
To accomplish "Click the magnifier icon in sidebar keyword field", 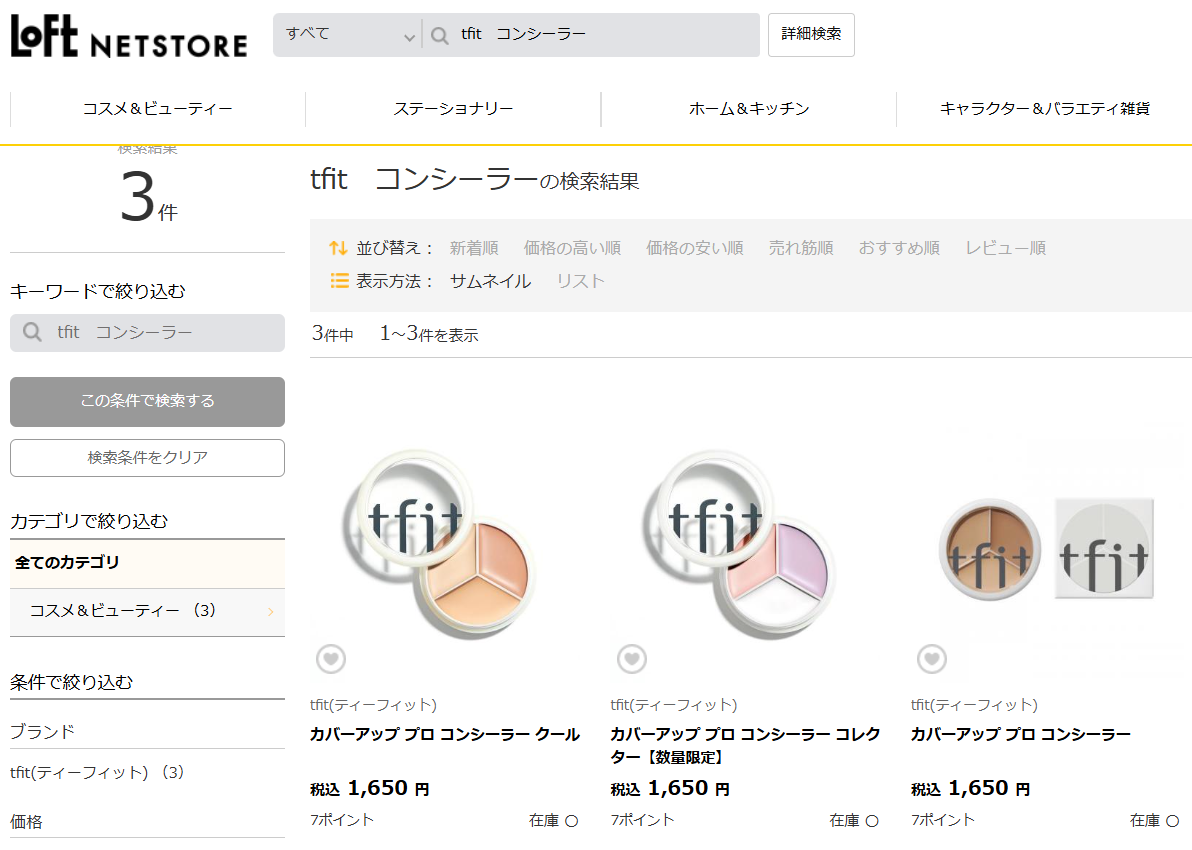I will [x=32, y=332].
